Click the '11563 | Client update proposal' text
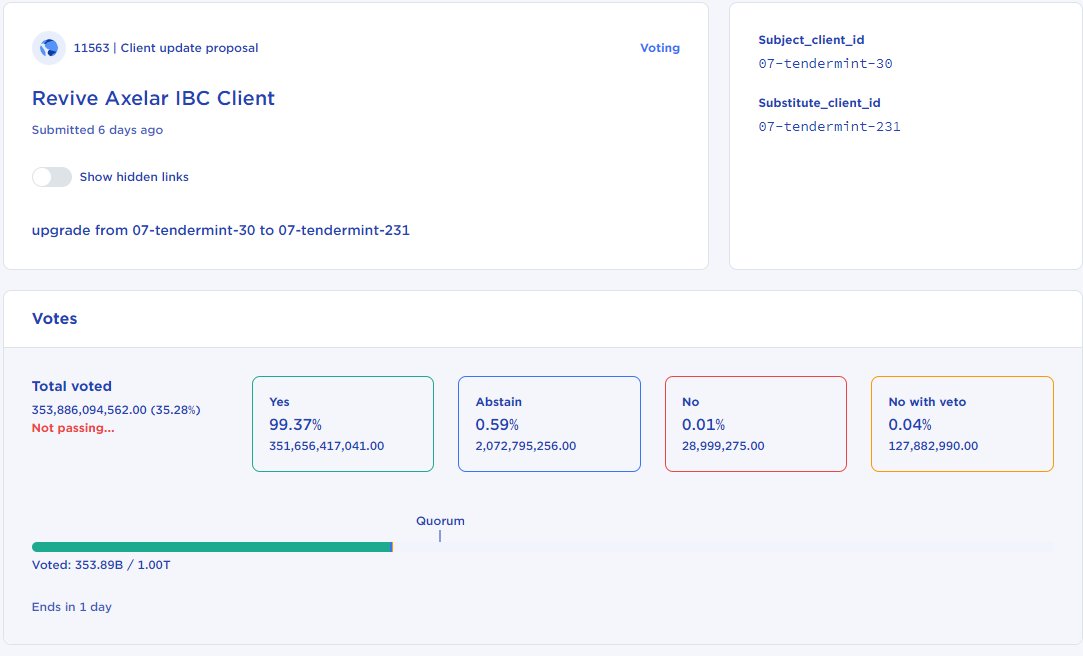1083x656 pixels. [x=166, y=48]
